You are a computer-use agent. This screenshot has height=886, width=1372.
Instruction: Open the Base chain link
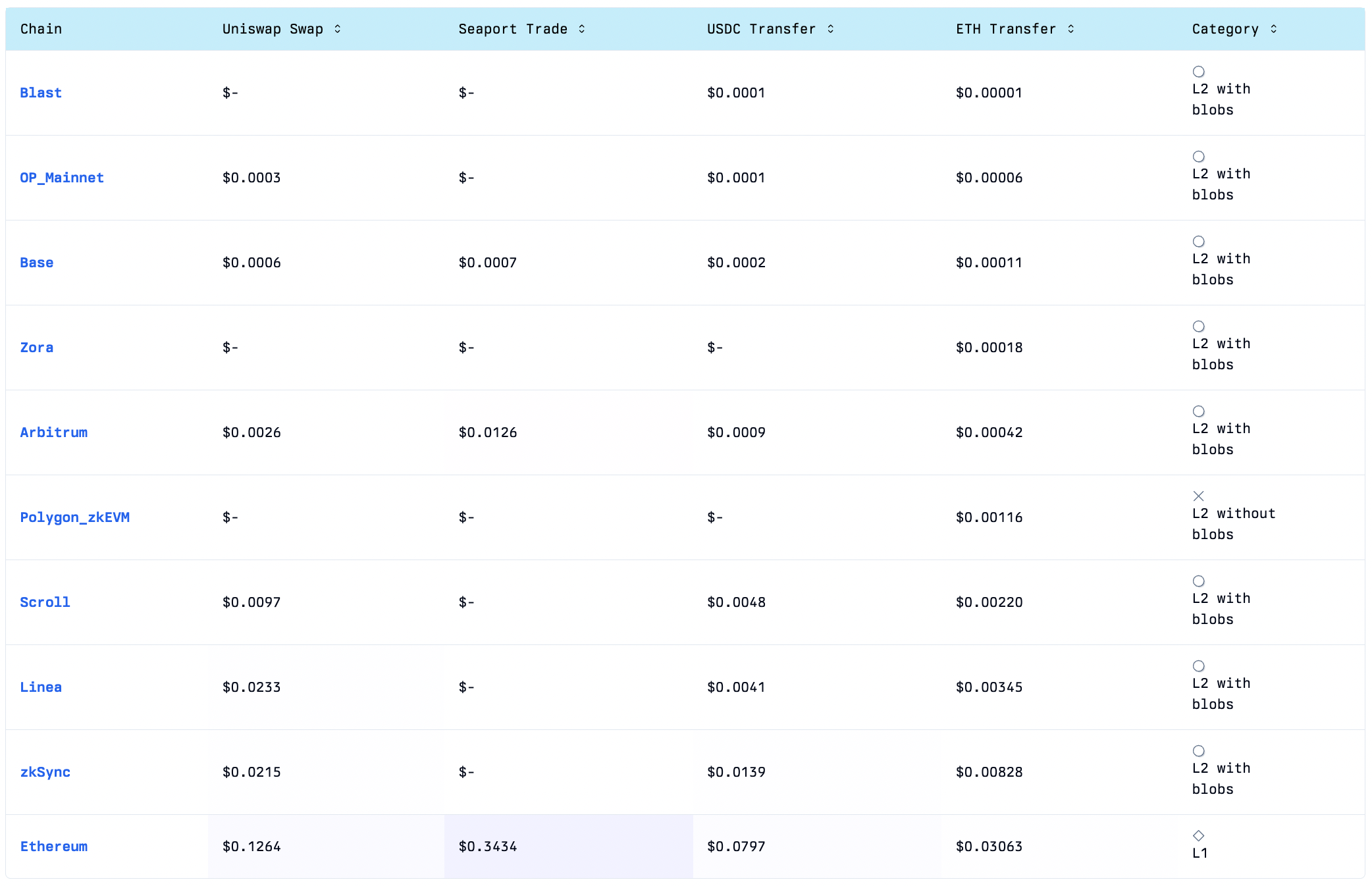[37, 263]
